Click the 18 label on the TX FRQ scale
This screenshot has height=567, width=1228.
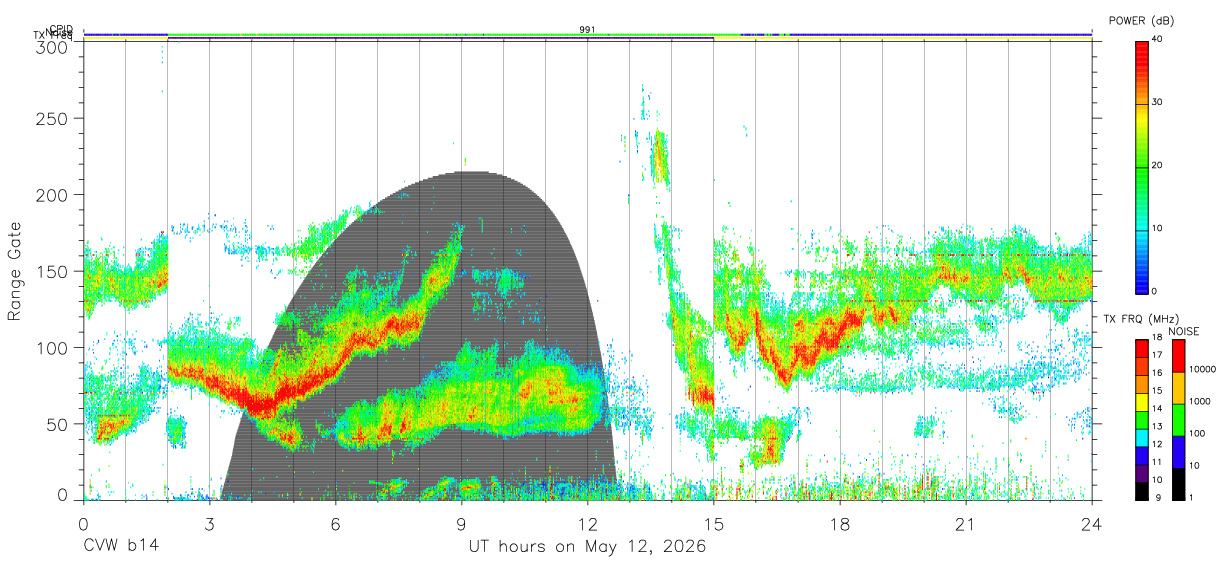(x=1158, y=339)
